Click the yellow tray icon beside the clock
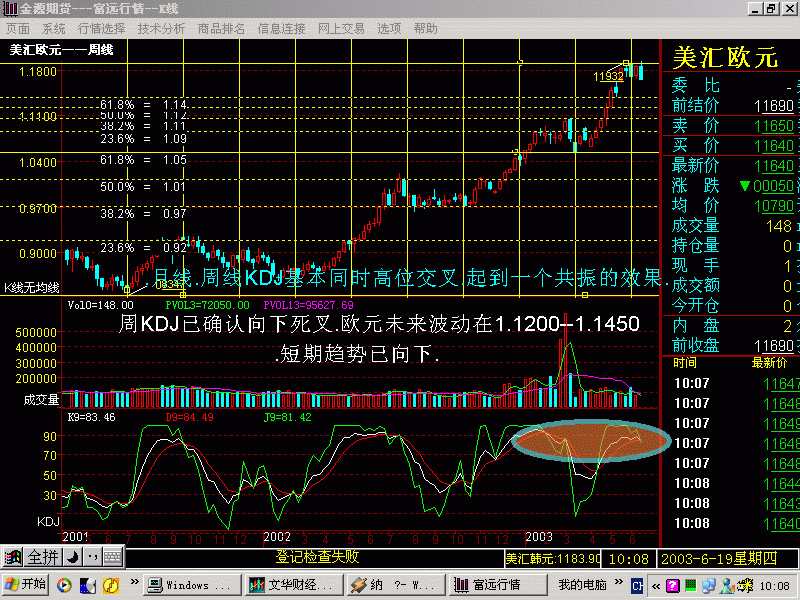 point(745,586)
